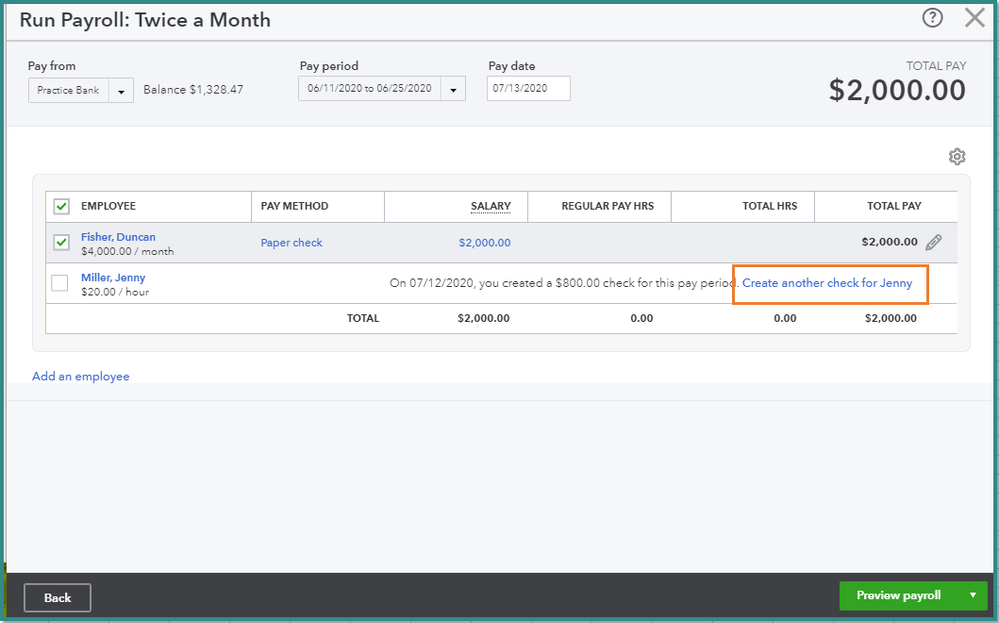Expand the Pay from bank dropdown
This screenshot has width=999, height=623.
(120, 90)
